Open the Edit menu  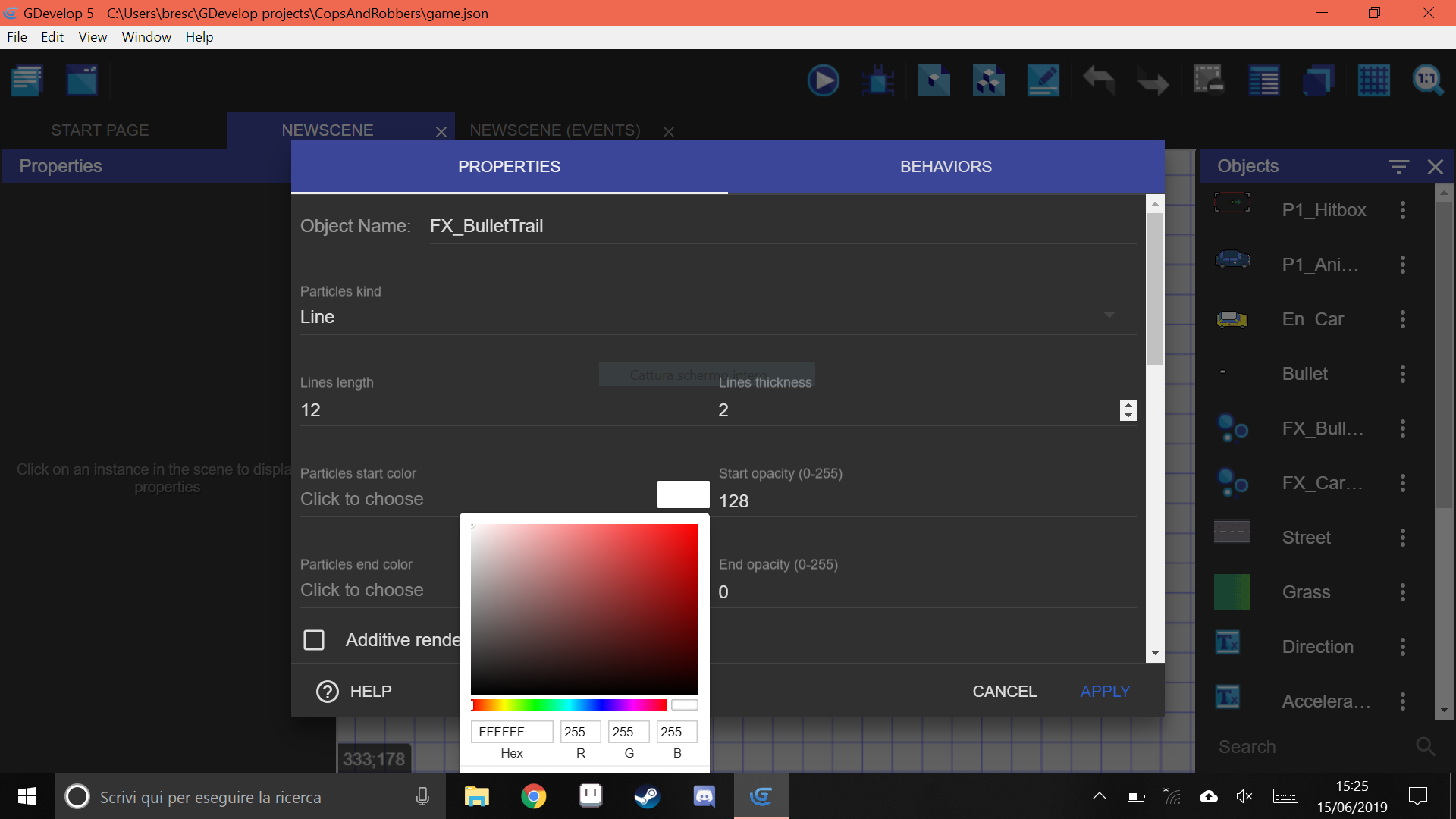pyautogui.click(x=52, y=36)
